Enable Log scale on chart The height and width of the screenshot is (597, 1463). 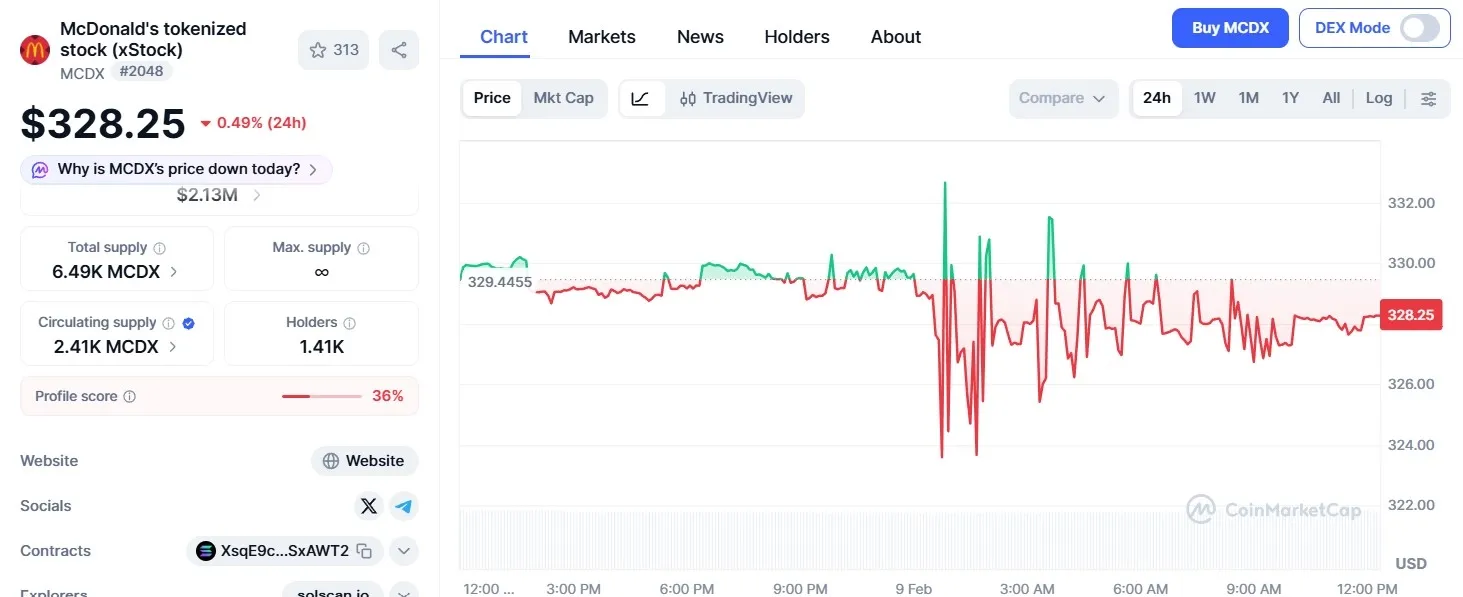click(1378, 98)
